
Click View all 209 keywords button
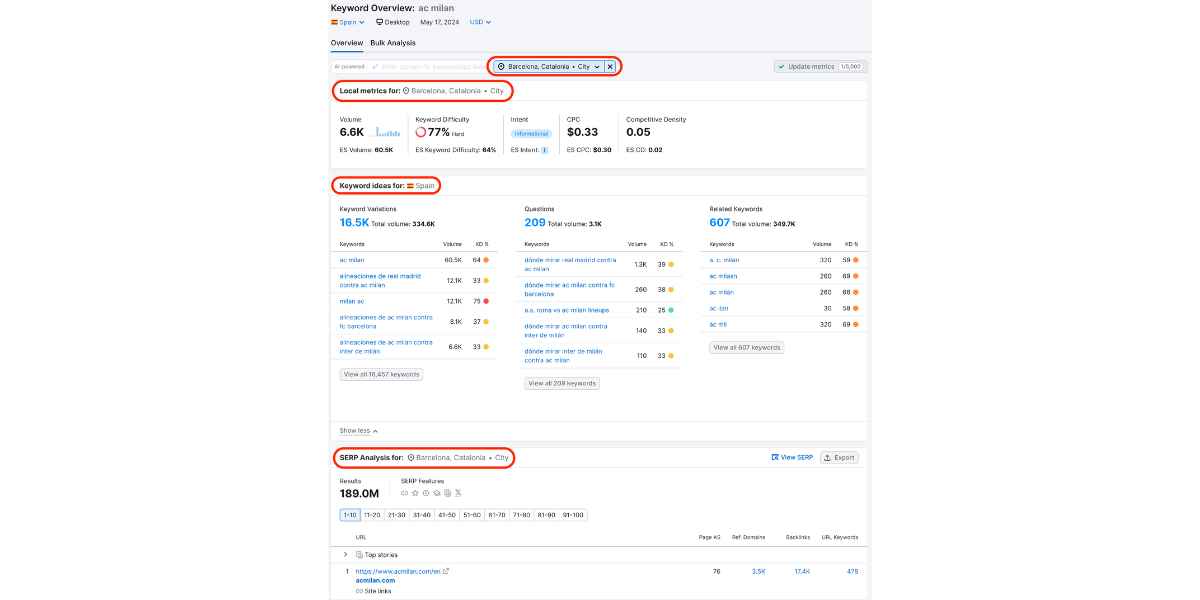click(x=562, y=383)
